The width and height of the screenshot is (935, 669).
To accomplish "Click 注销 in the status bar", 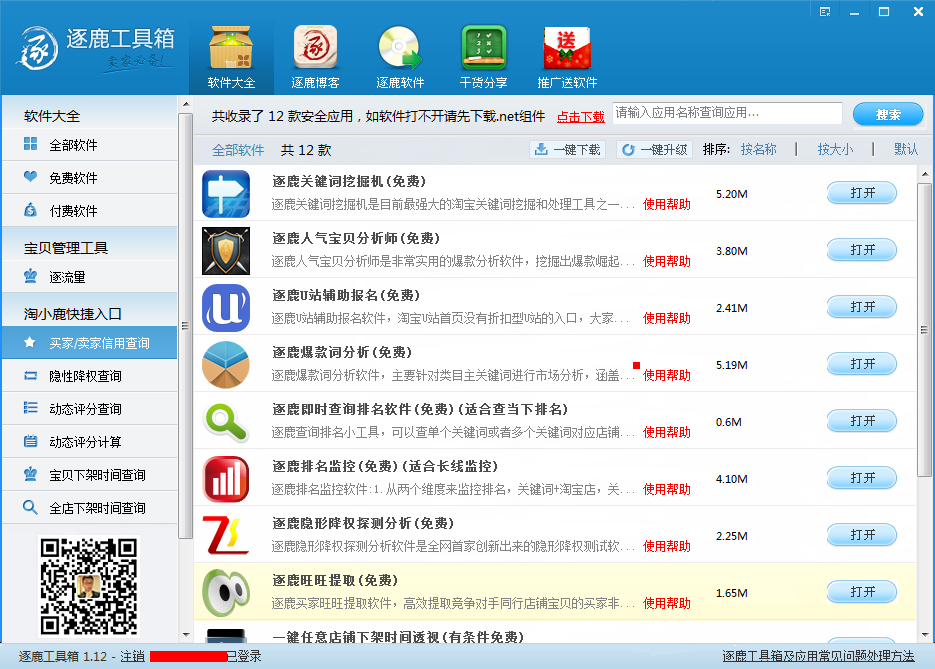I will [x=132, y=656].
